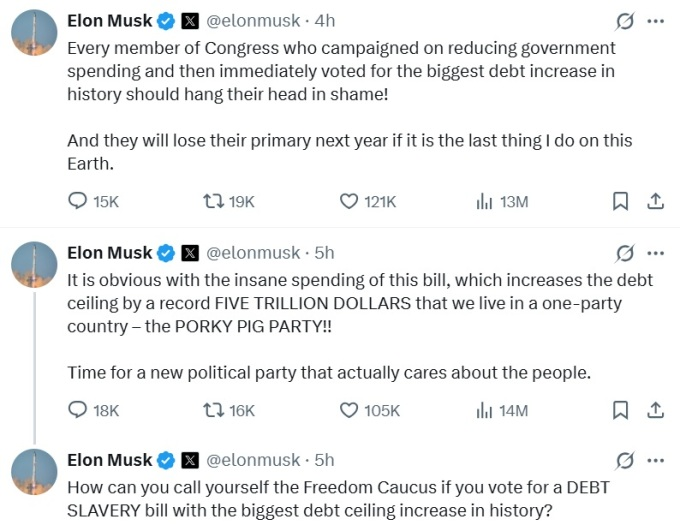View analytics on the 13M views tweet
This screenshot has height=531, width=680.
click(485, 201)
